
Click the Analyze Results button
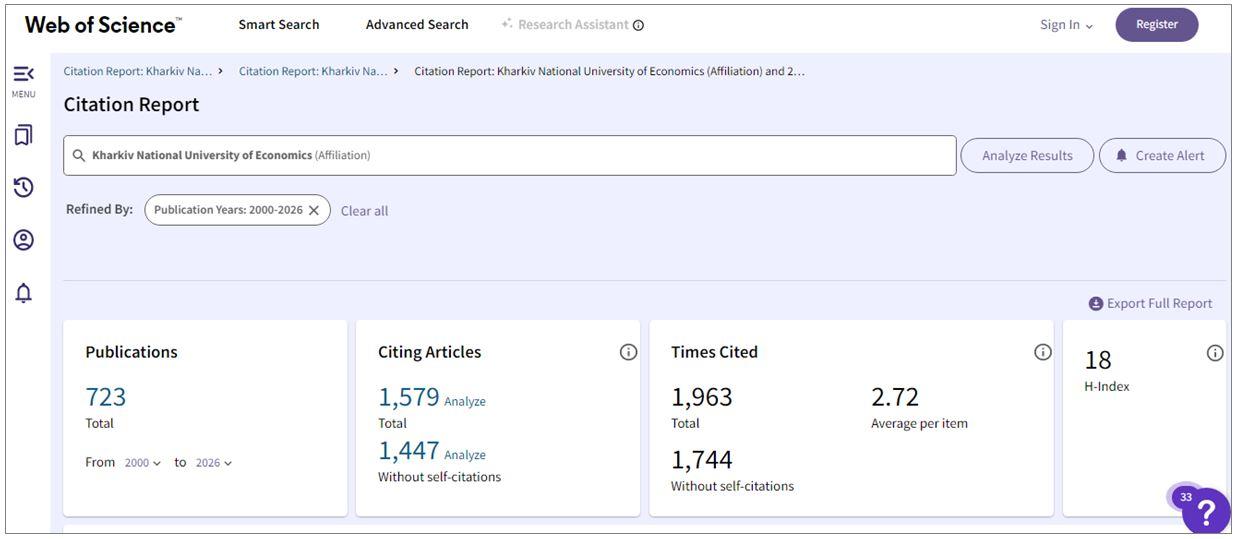coord(1027,156)
